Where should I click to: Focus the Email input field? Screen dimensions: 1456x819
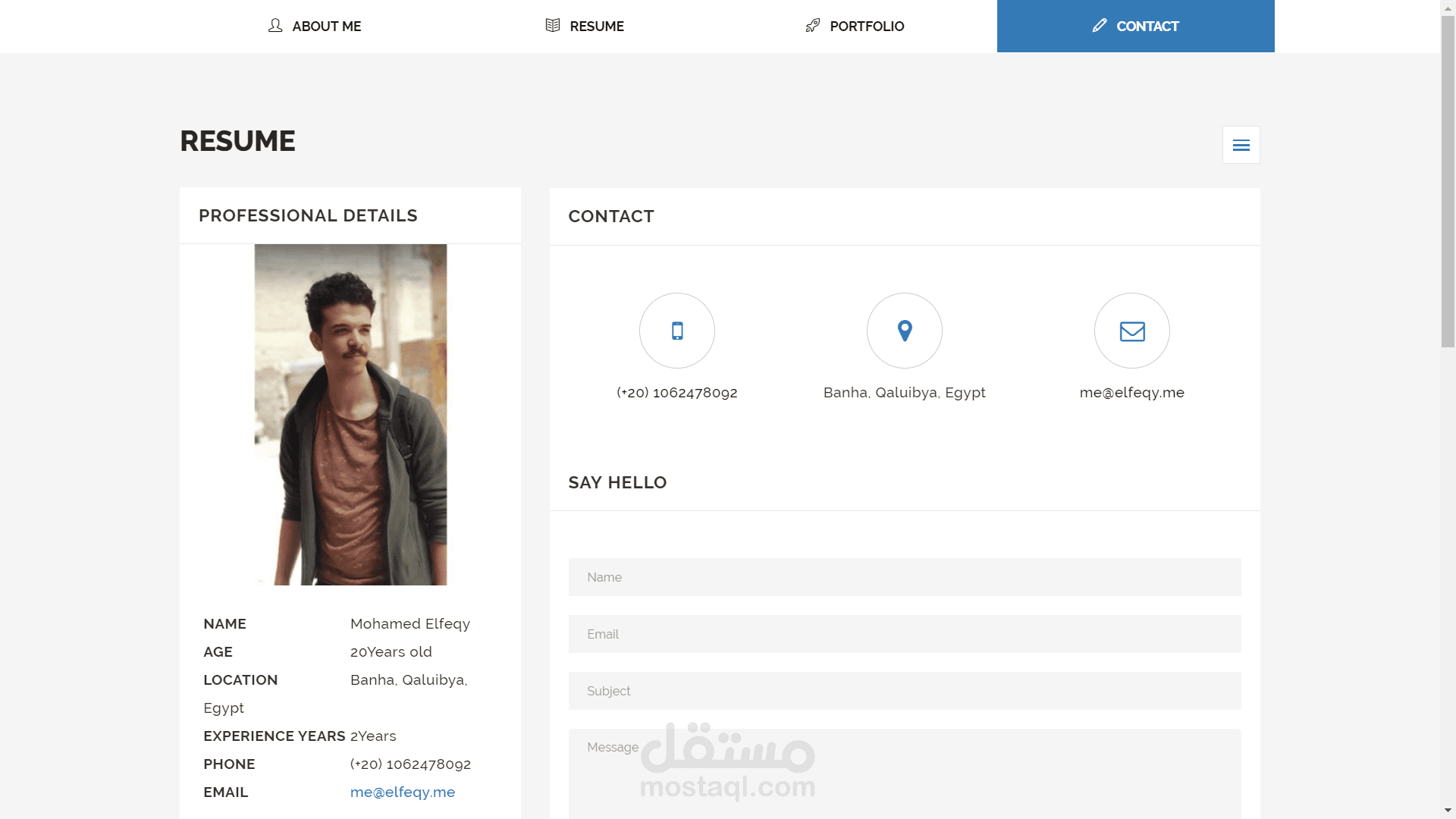click(905, 634)
